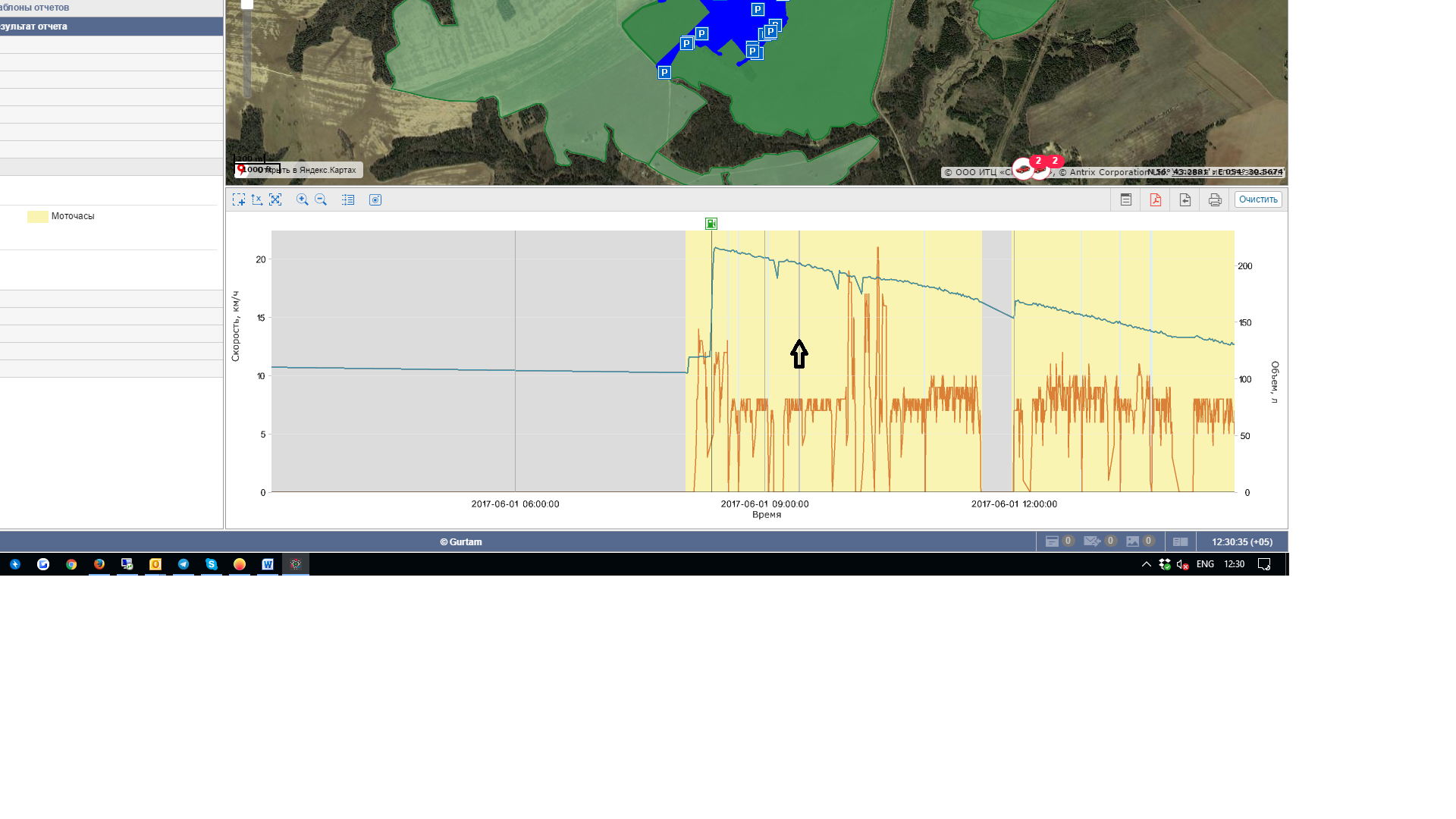Activate the X-axis scaling tool
The height and width of the screenshot is (819, 1456).
click(x=257, y=199)
